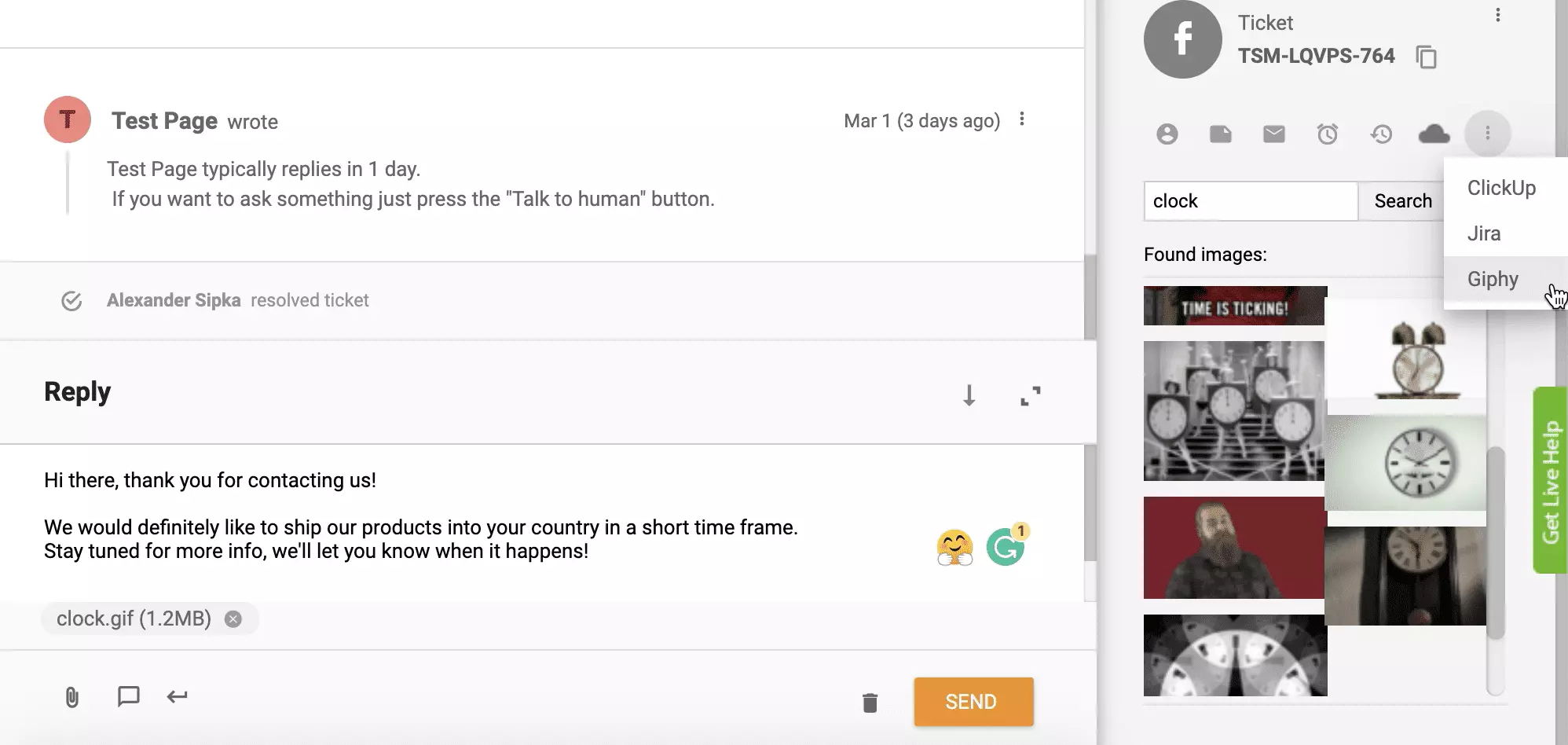Attach a file using the paperclip icon
This screenshot has height=745, width=1568.
(73, 696)
